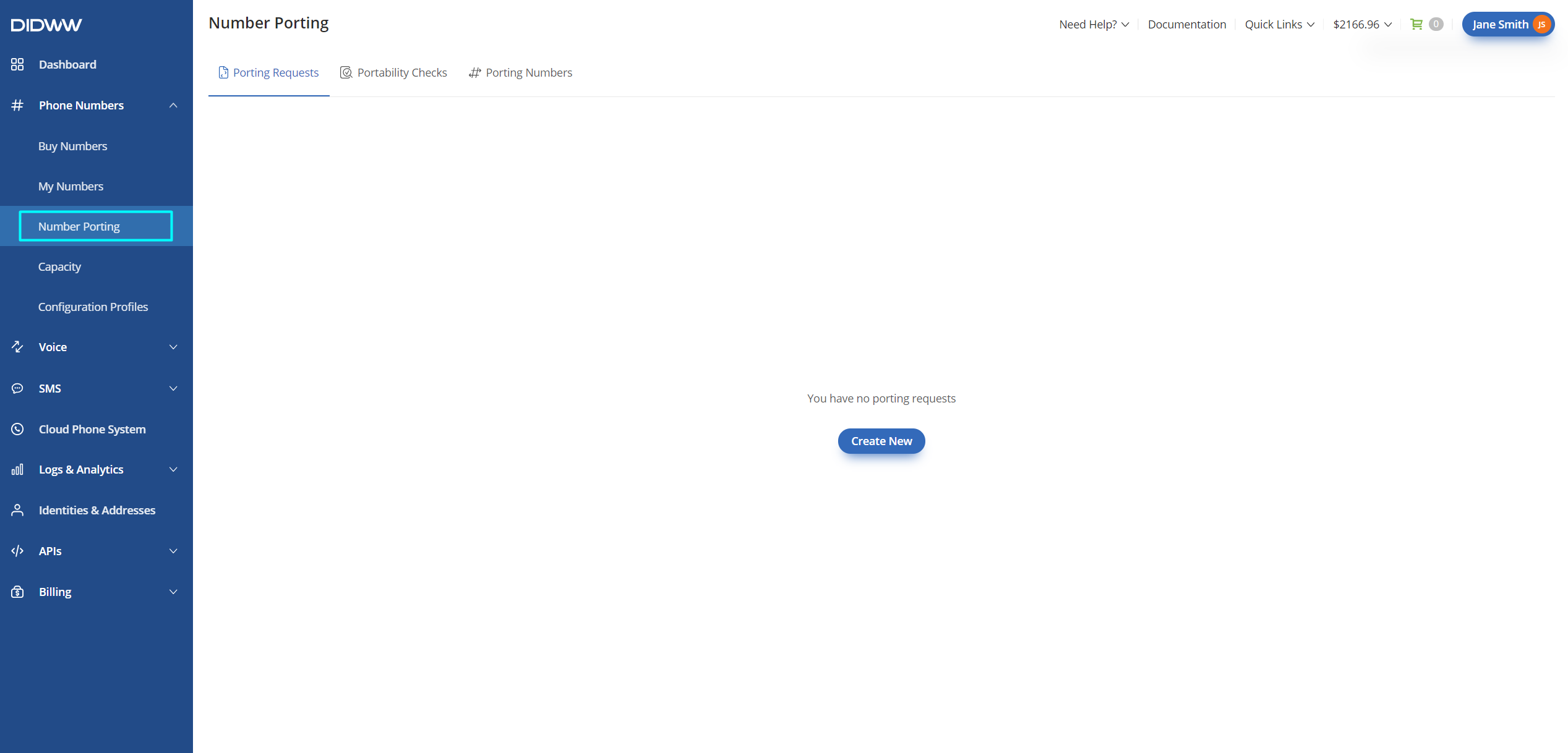Screen dimensions: 1568x753
Task: Click the DIDWW logo
Action: [x=46, y=25]
